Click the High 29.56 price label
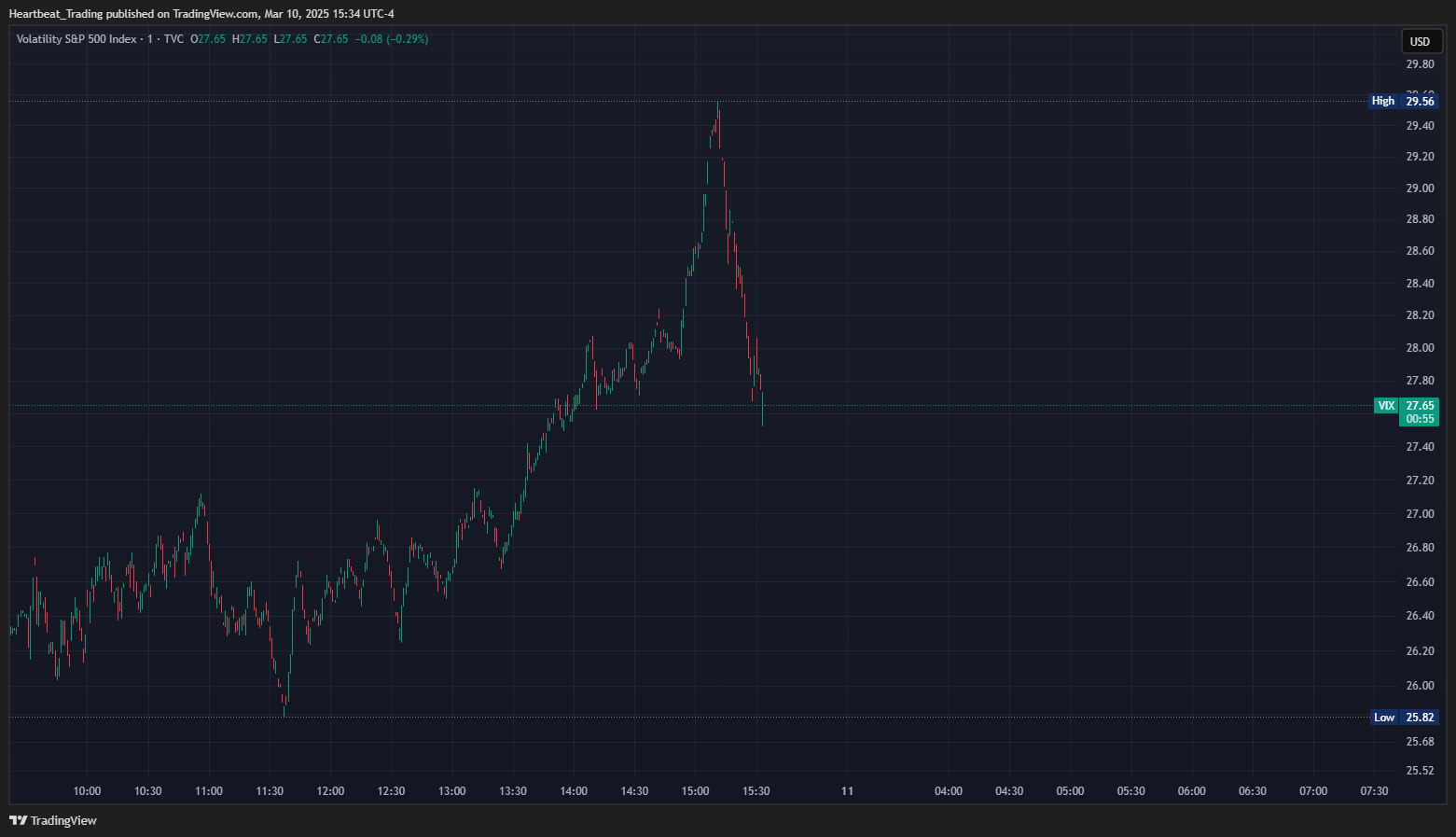Viewport: 1456px width, 837px height. [x=1404, y=101]
